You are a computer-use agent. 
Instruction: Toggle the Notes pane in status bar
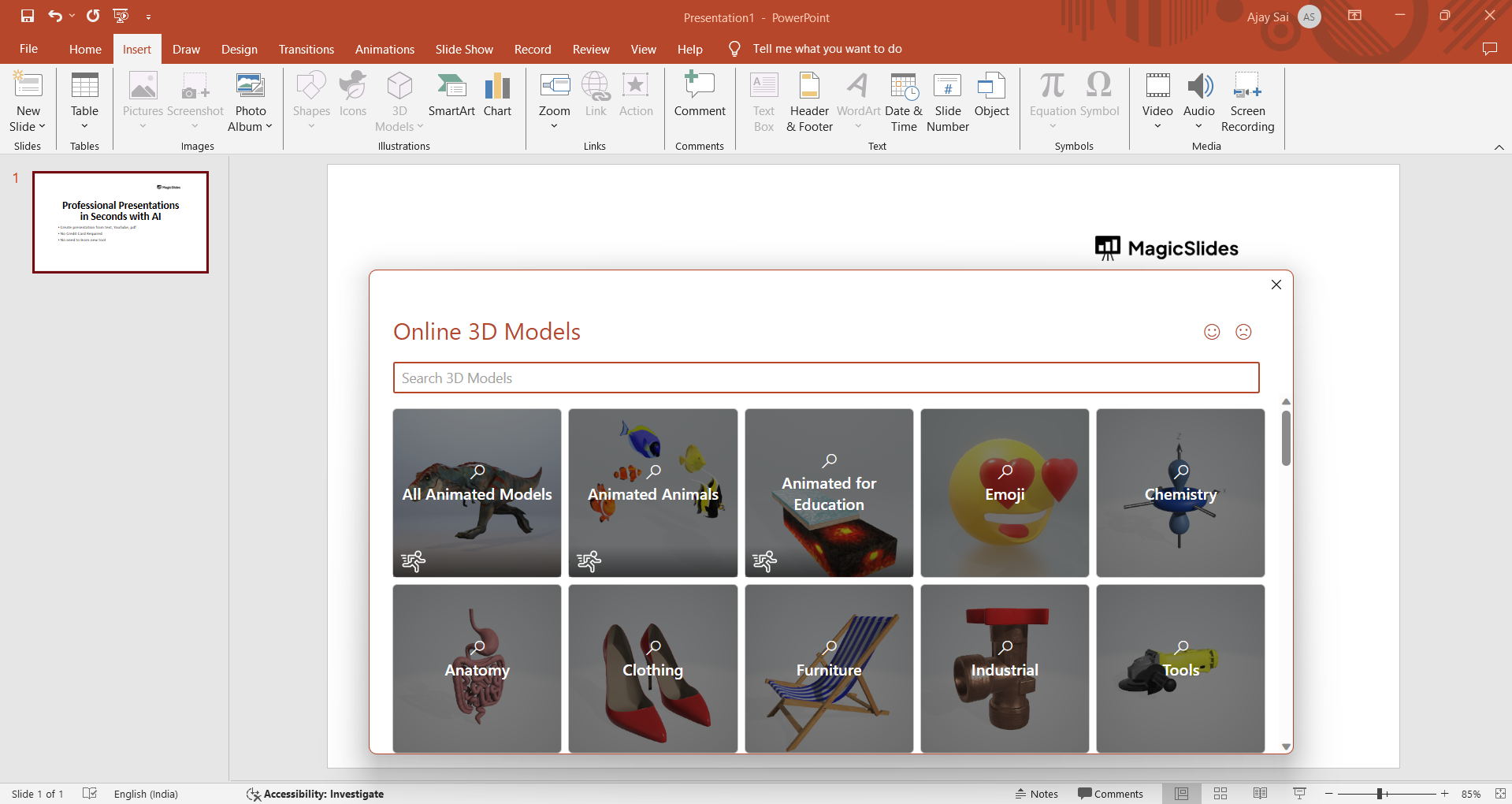(1036, 794)
